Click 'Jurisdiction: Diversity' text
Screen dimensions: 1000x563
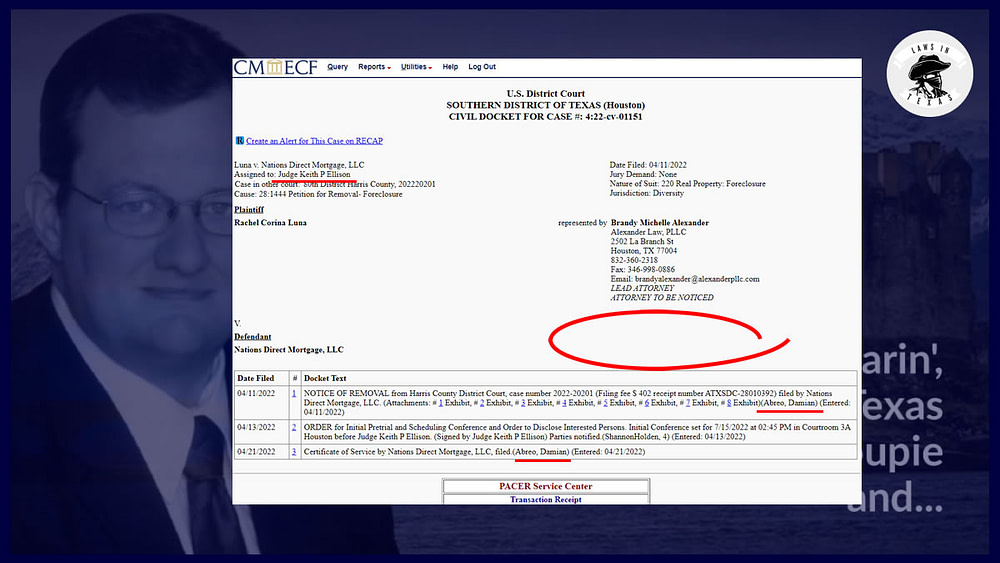(x=647, y=193)
